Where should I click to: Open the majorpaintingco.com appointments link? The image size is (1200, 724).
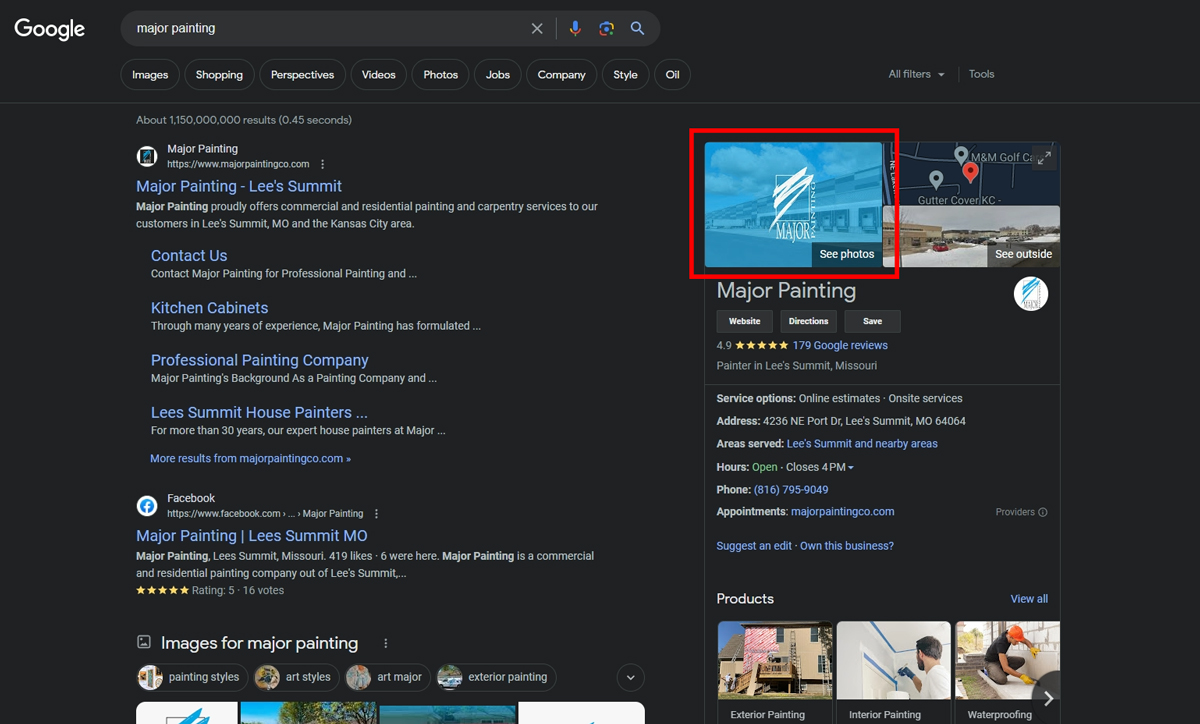point(842,512)
